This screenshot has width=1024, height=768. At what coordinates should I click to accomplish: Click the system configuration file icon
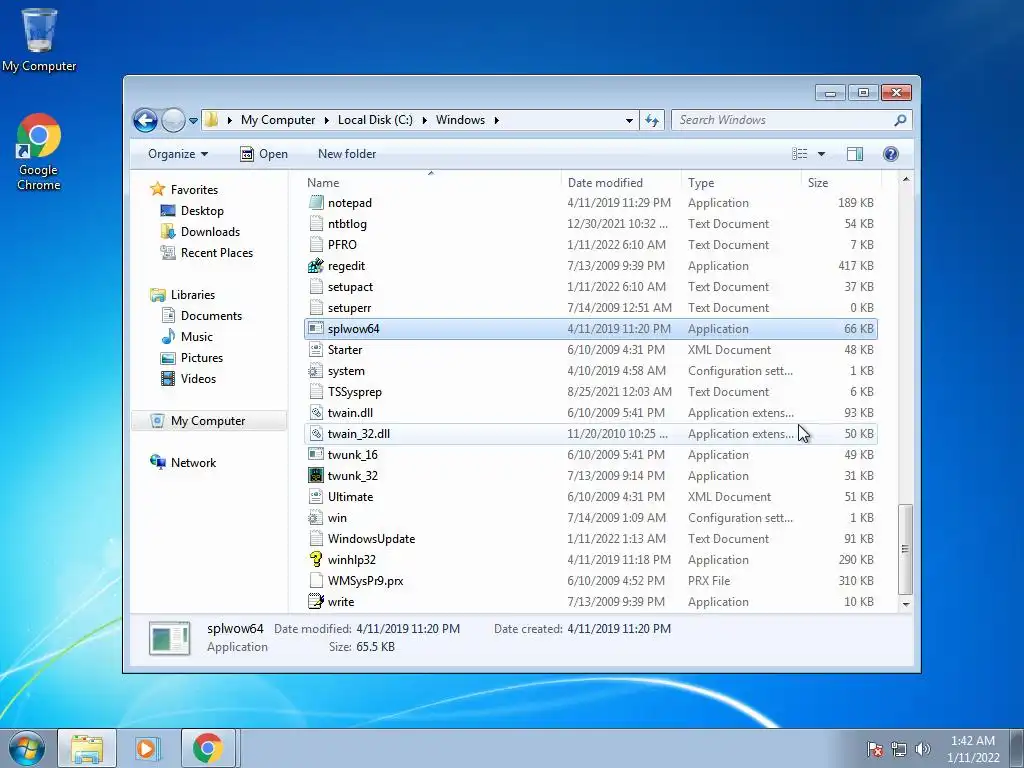click(316, 371)
